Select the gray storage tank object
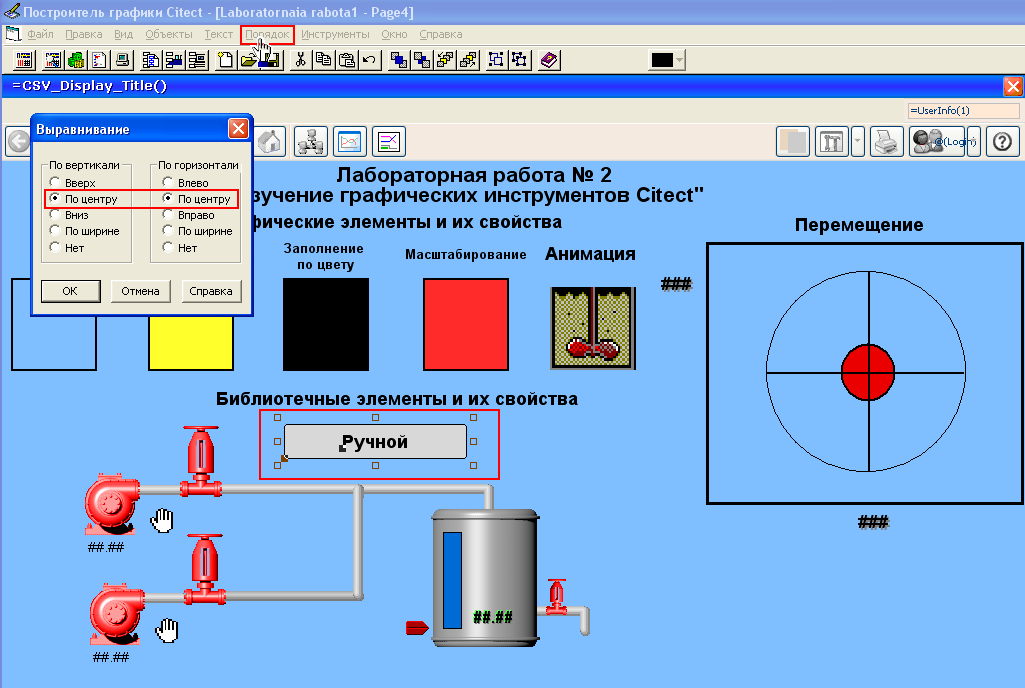 (x=485, y=578)
